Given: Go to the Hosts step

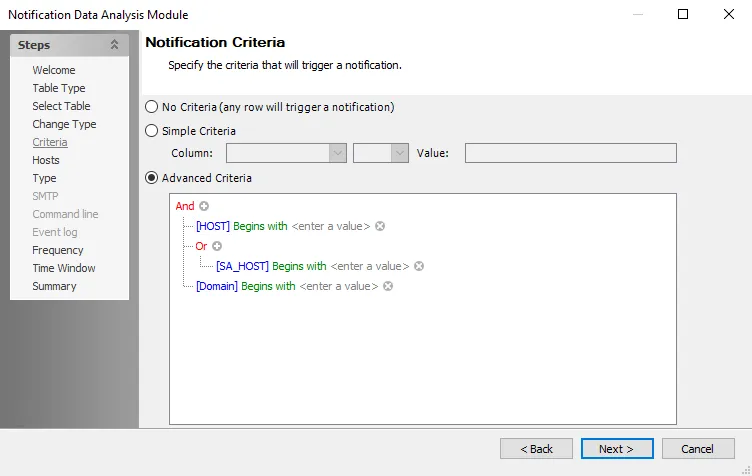Looking at the screenshot, I should click(x=46, y=160).
